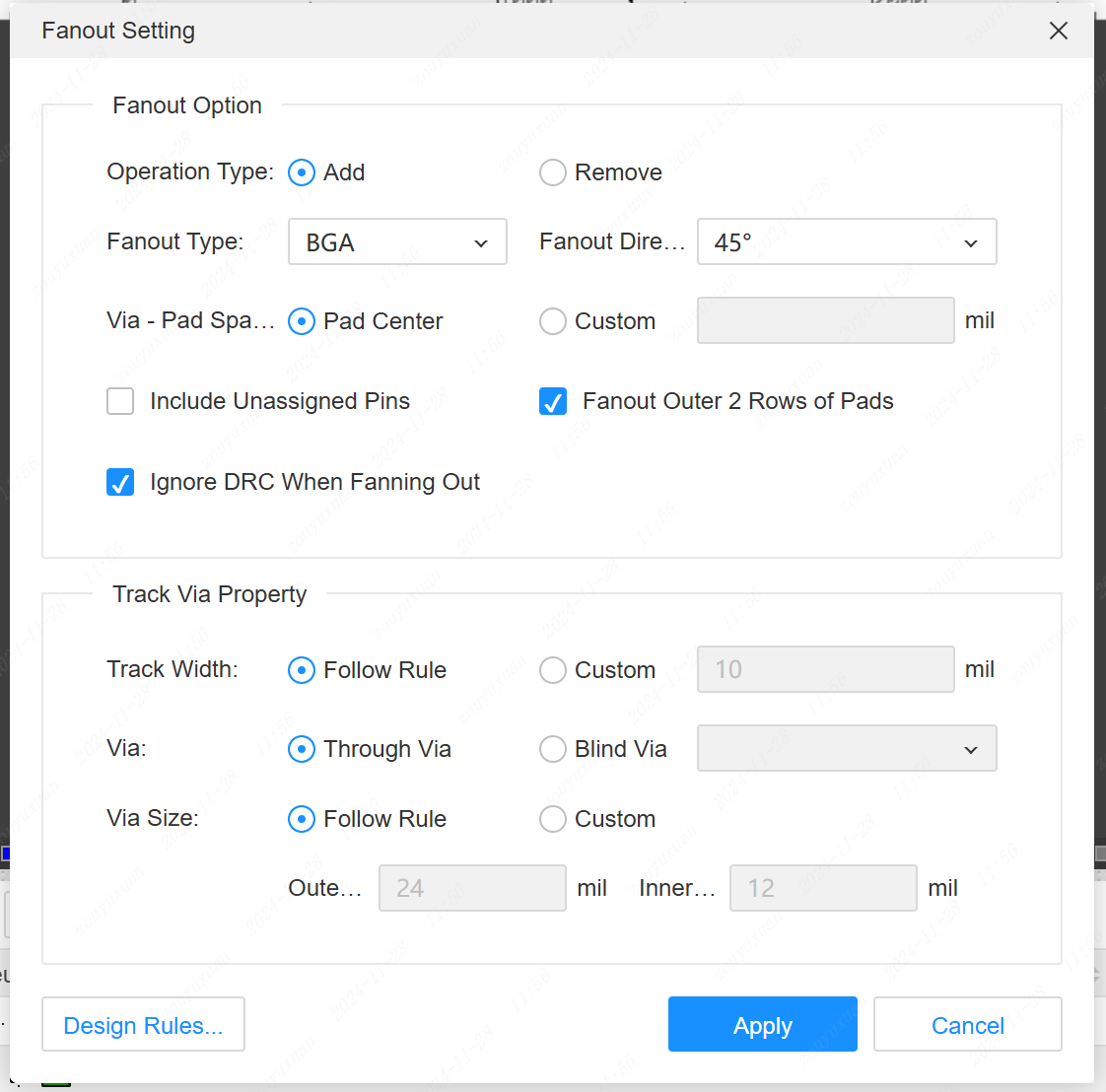Open the Fanout Type BGA dropdown
This screenshot has height=1092, width=1106.
click(x=397, y=242)
